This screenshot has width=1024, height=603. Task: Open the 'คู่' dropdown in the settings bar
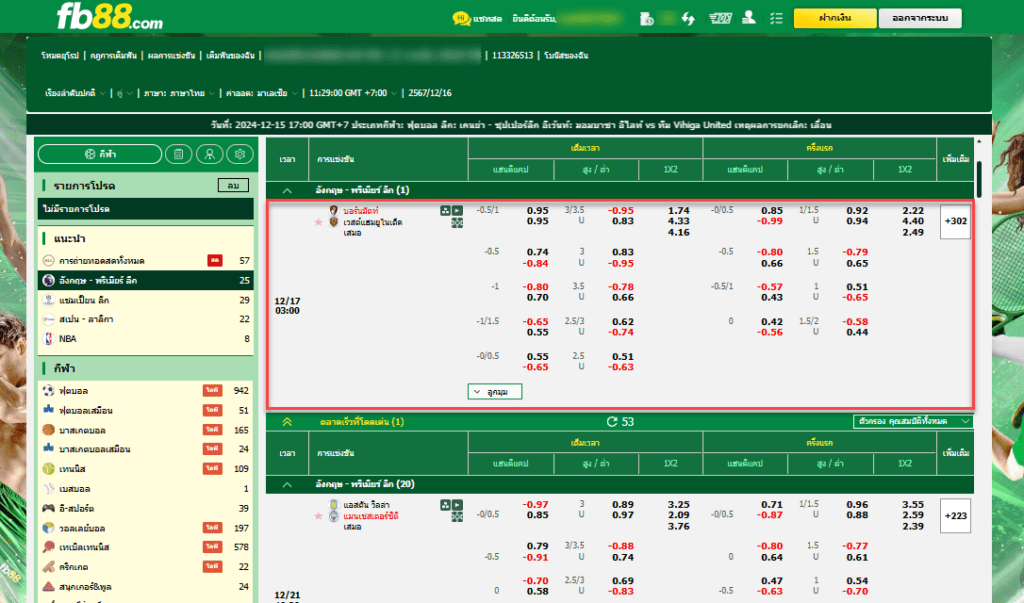(124, 93)
